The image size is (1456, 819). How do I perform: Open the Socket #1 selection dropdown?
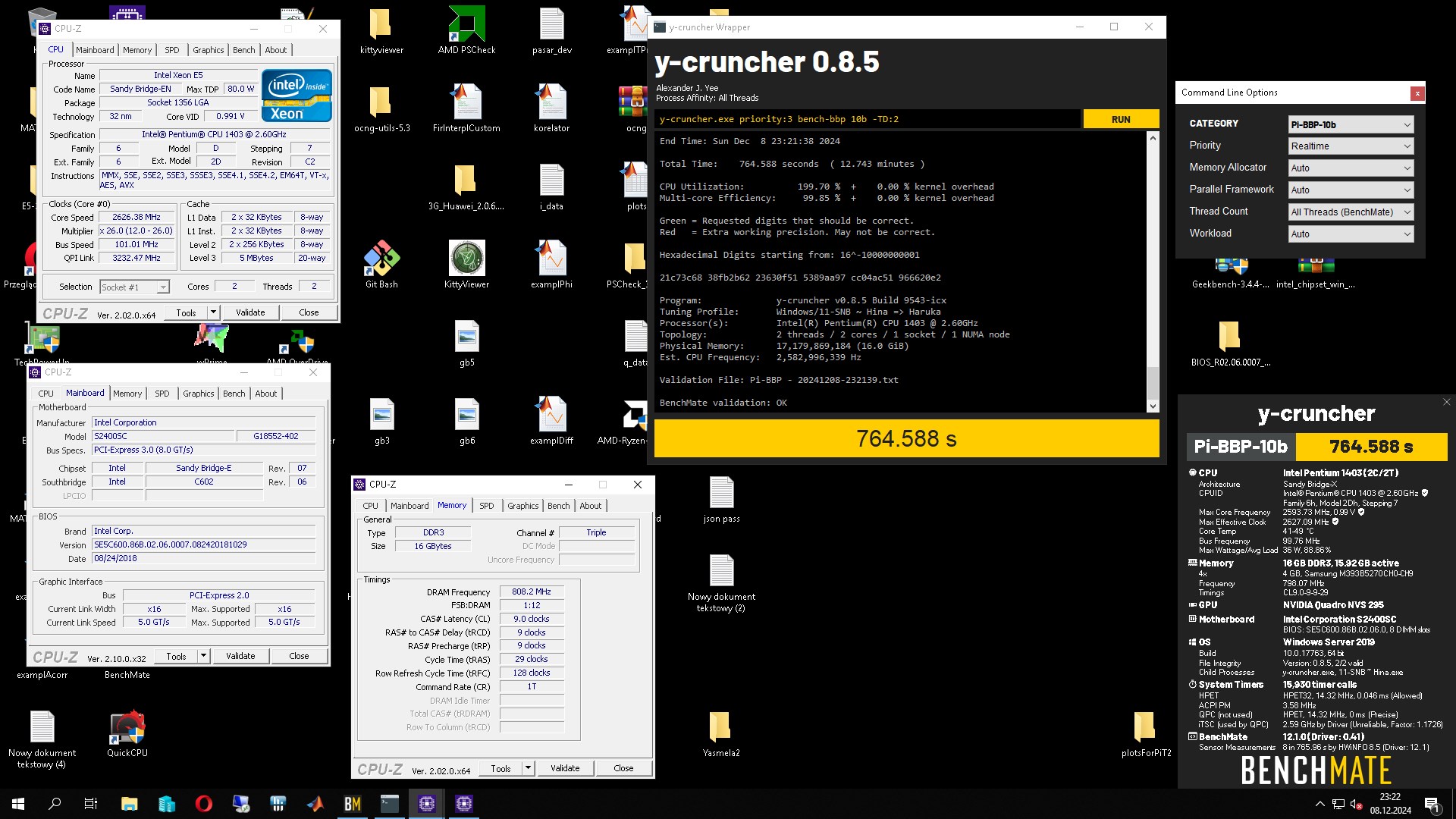[x=134, y=287]
